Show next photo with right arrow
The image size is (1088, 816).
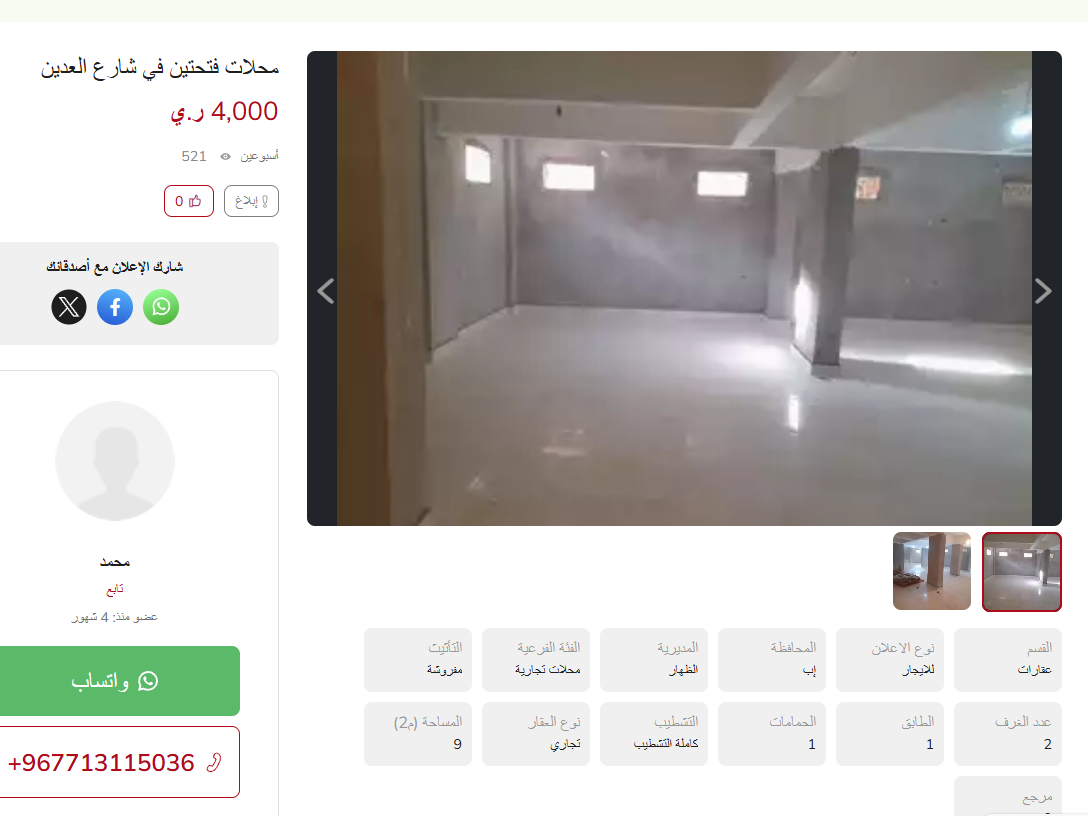pos(1043,291)
